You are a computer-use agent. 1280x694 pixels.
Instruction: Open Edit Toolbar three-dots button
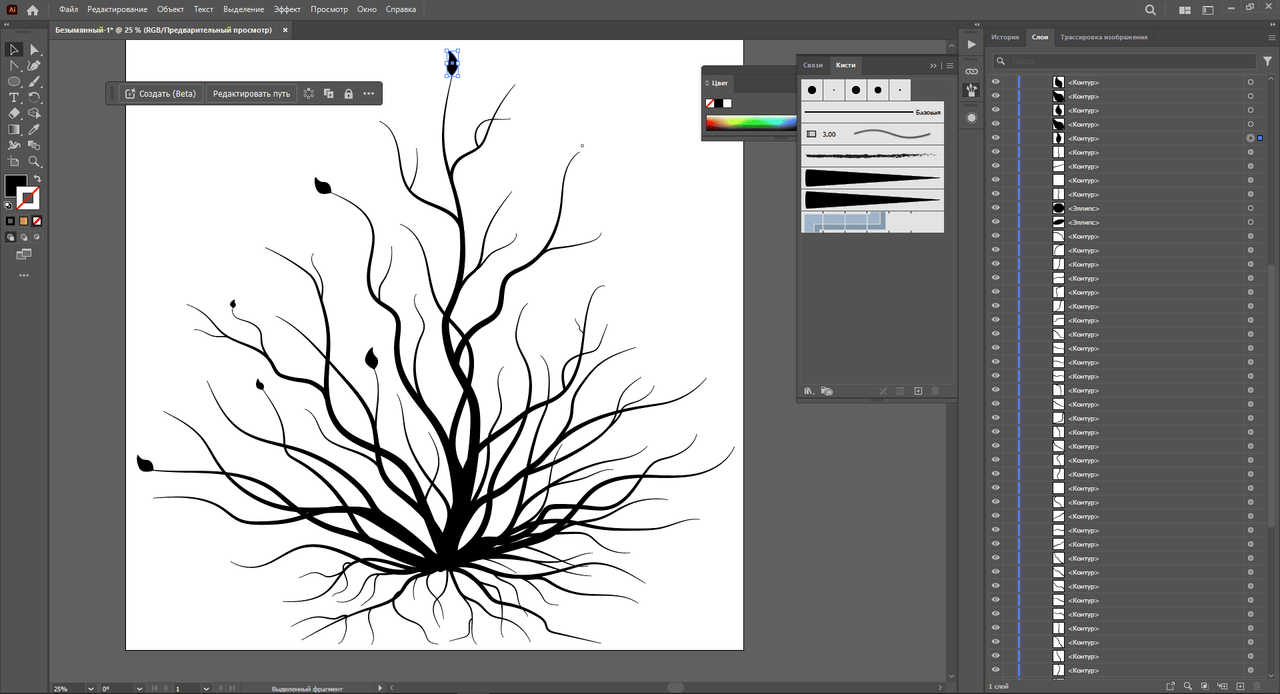(x=24, y=275)
